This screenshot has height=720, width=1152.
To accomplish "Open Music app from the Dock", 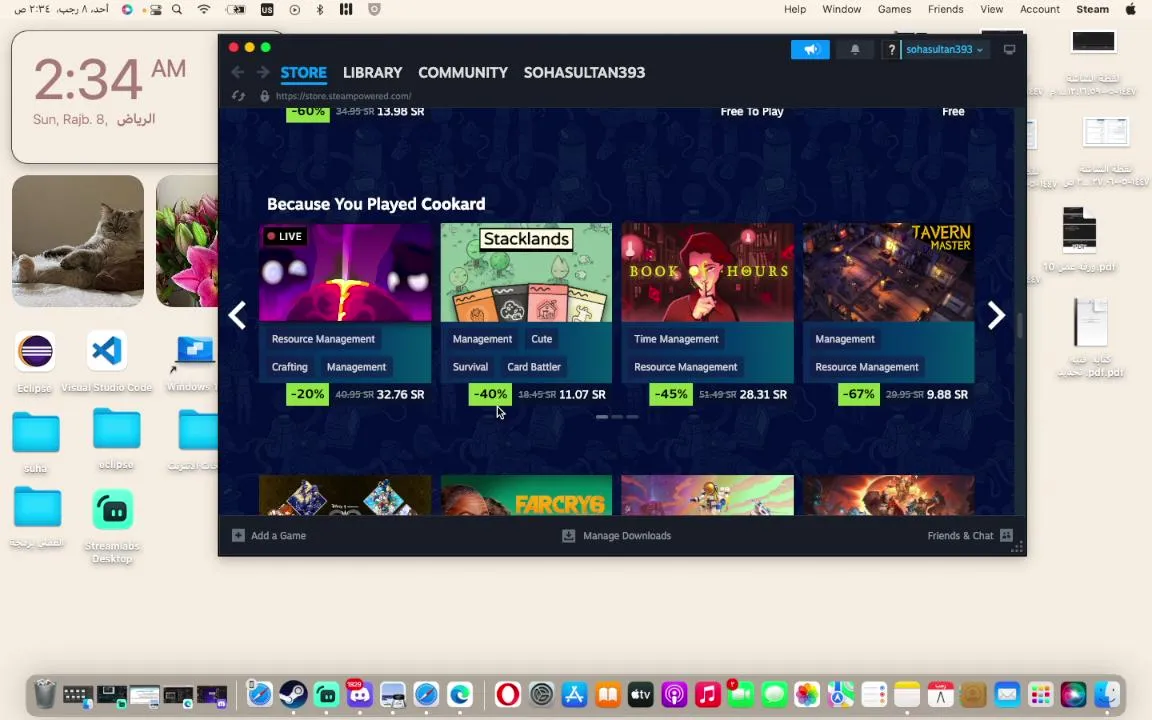I will tap(708, 694).
